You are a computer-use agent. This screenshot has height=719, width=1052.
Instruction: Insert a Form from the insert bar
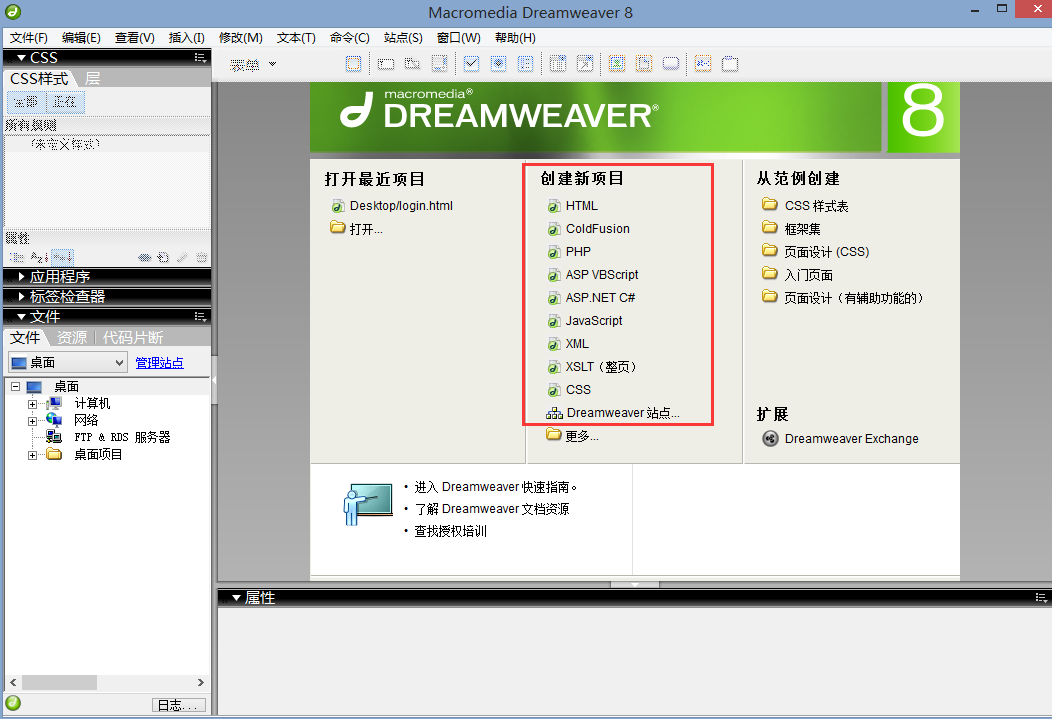pyautogui.click(x=354, y=64)
